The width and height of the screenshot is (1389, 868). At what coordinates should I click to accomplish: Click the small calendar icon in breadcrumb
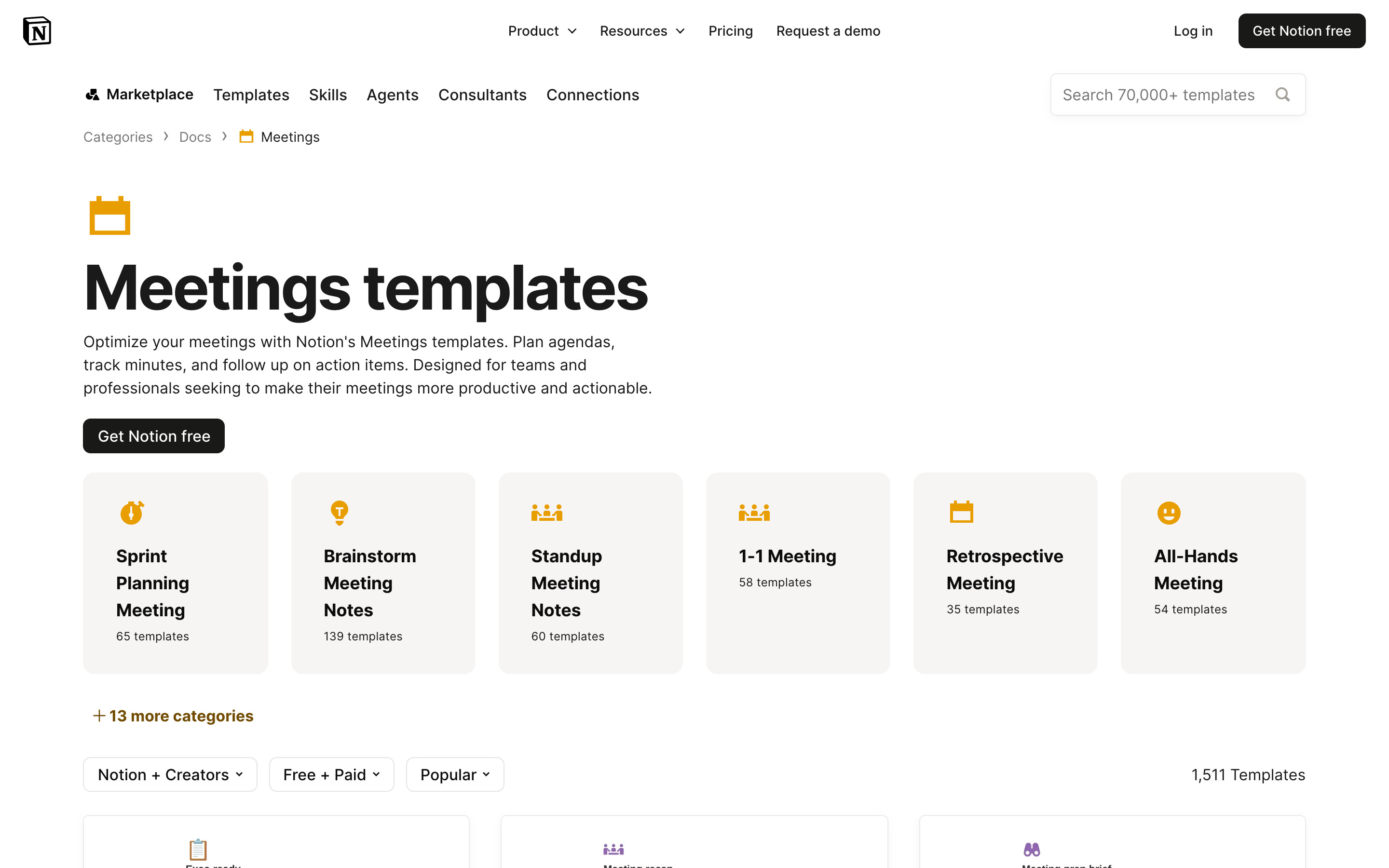246,136
